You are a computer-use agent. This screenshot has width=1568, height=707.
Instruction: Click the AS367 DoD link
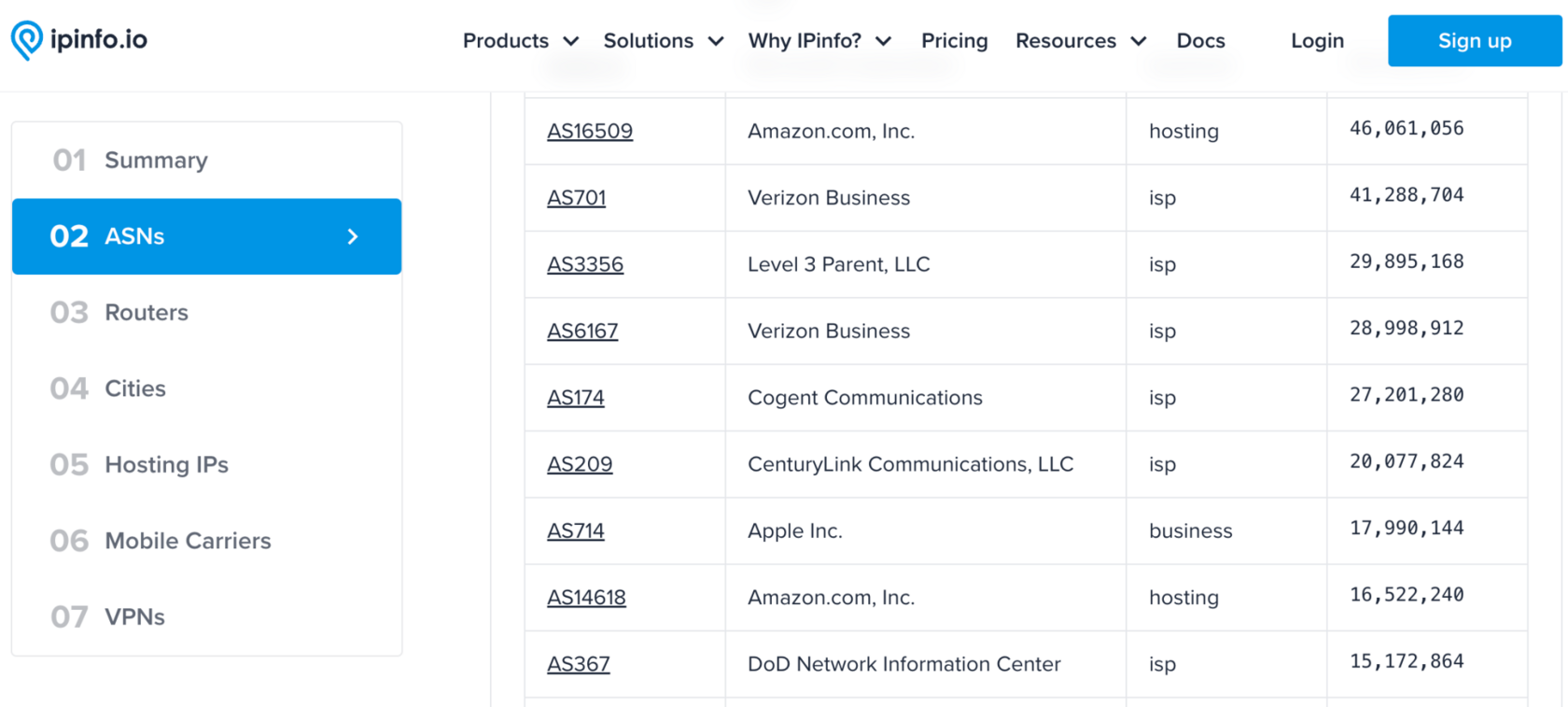(578, 665)
